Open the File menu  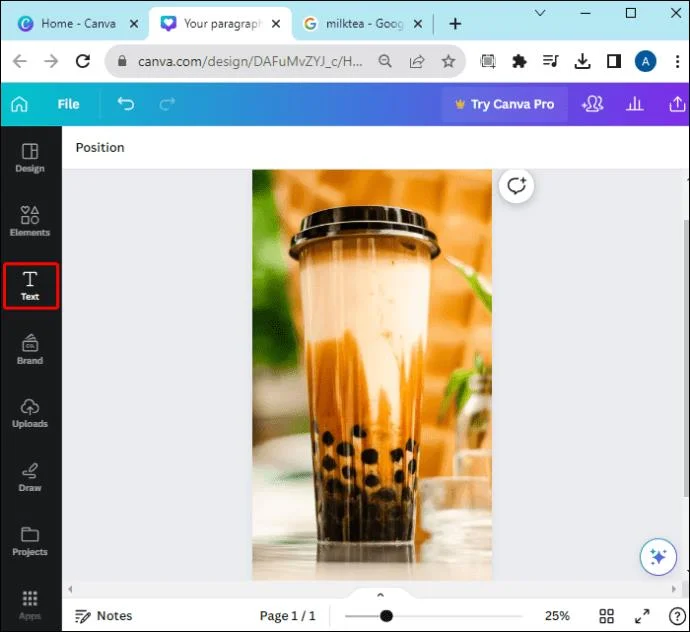pyautogui.click(x=68, y=104)
